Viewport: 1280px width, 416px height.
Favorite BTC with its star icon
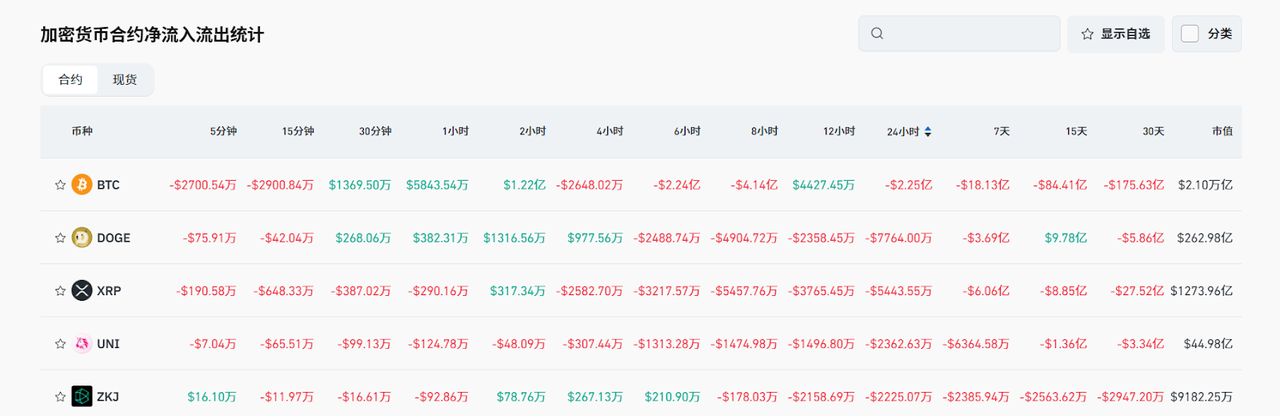tap(60, 185)
